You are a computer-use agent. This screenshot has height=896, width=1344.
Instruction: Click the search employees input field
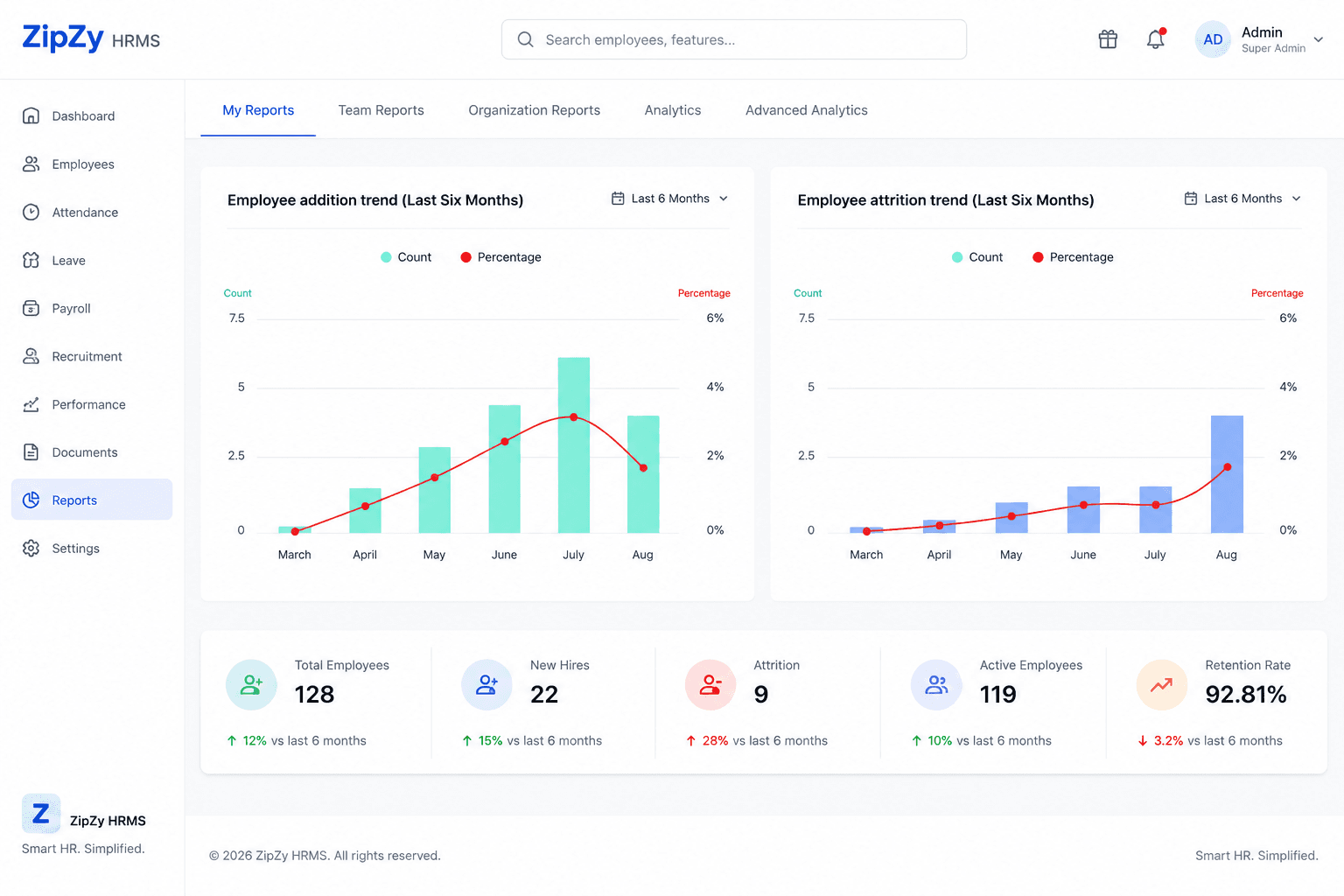pos(734,39)
